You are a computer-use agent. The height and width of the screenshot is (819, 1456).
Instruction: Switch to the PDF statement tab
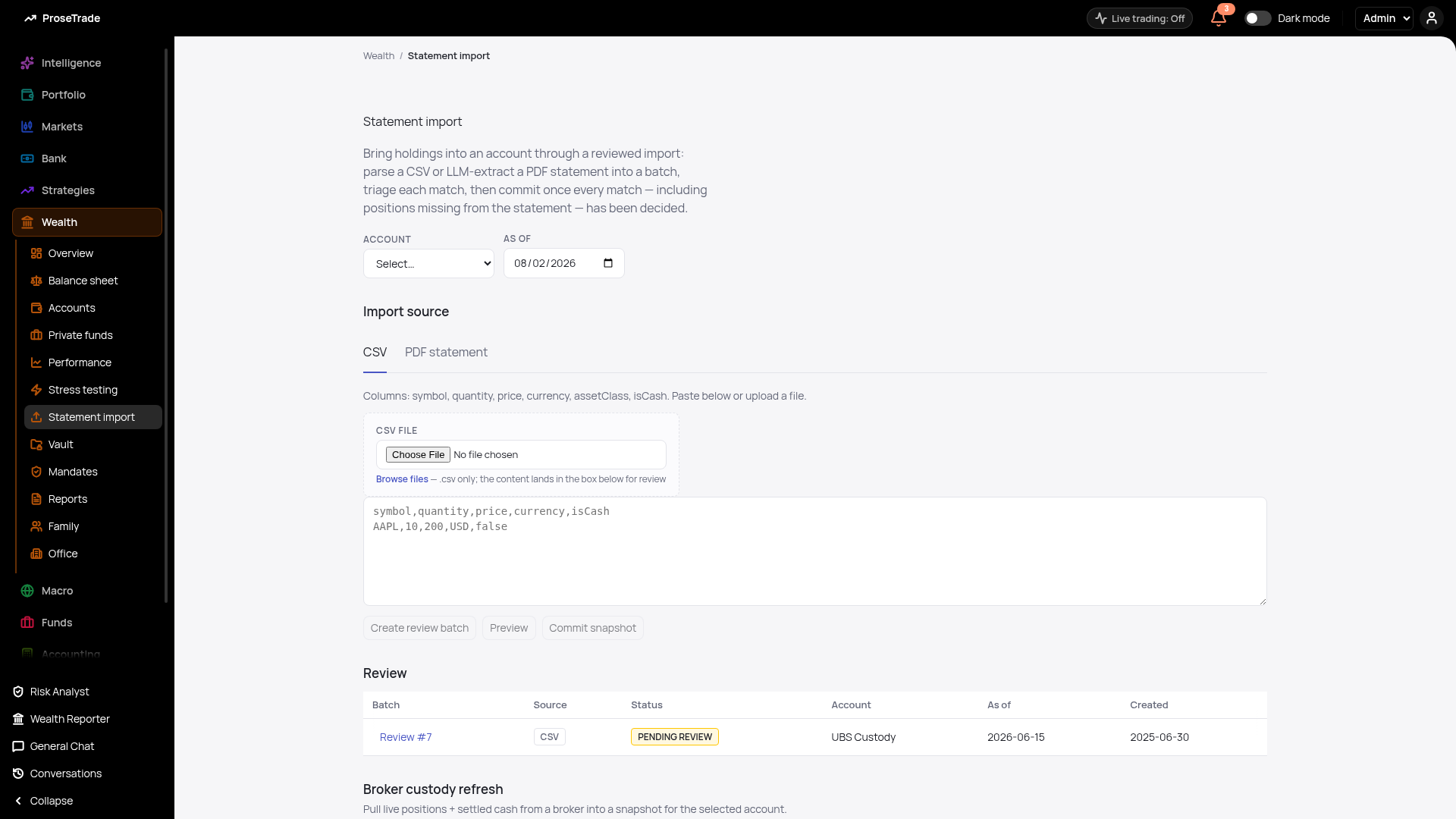tap(446, 353)
